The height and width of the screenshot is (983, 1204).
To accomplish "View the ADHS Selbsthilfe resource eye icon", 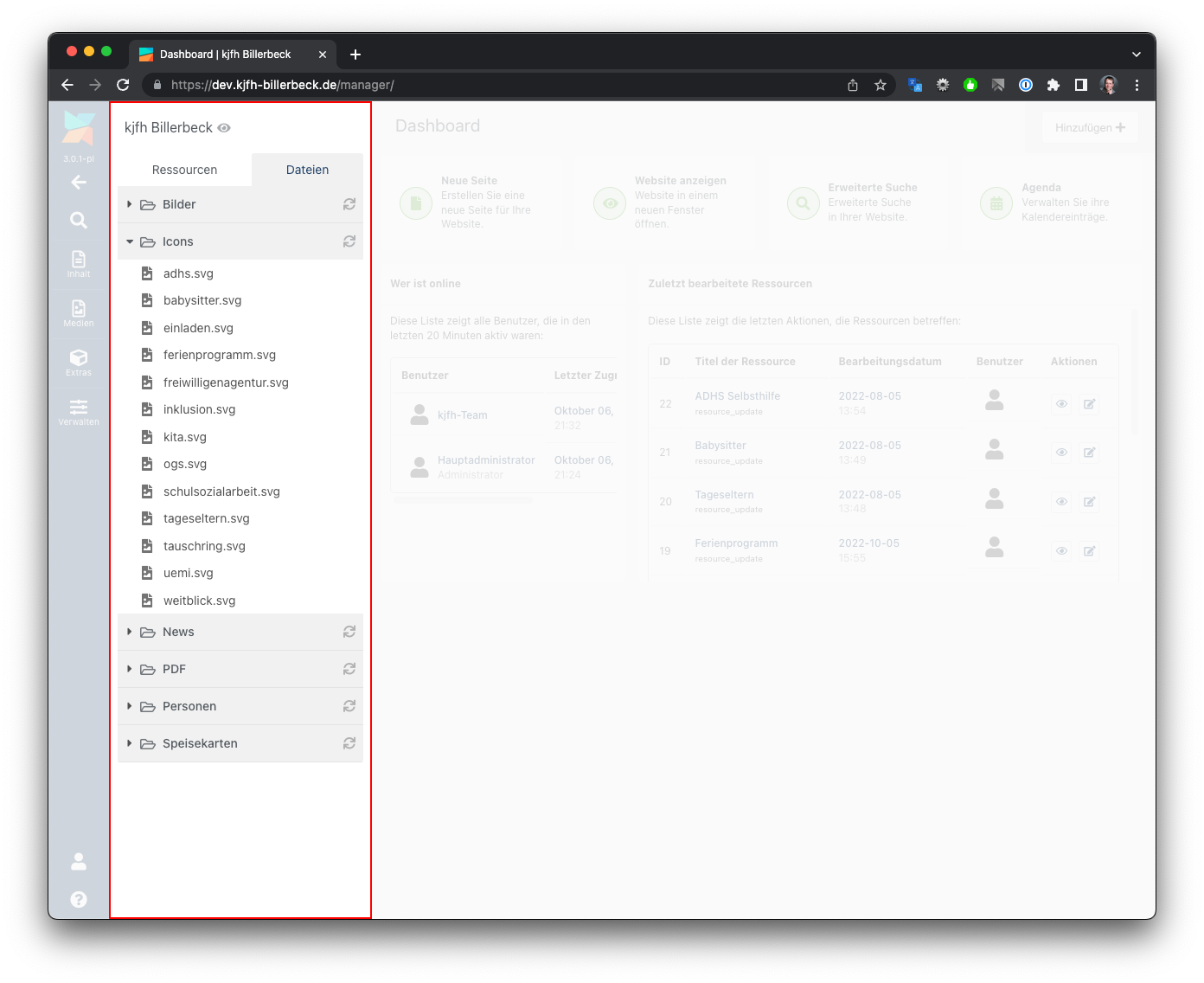I will (1061, 404).
